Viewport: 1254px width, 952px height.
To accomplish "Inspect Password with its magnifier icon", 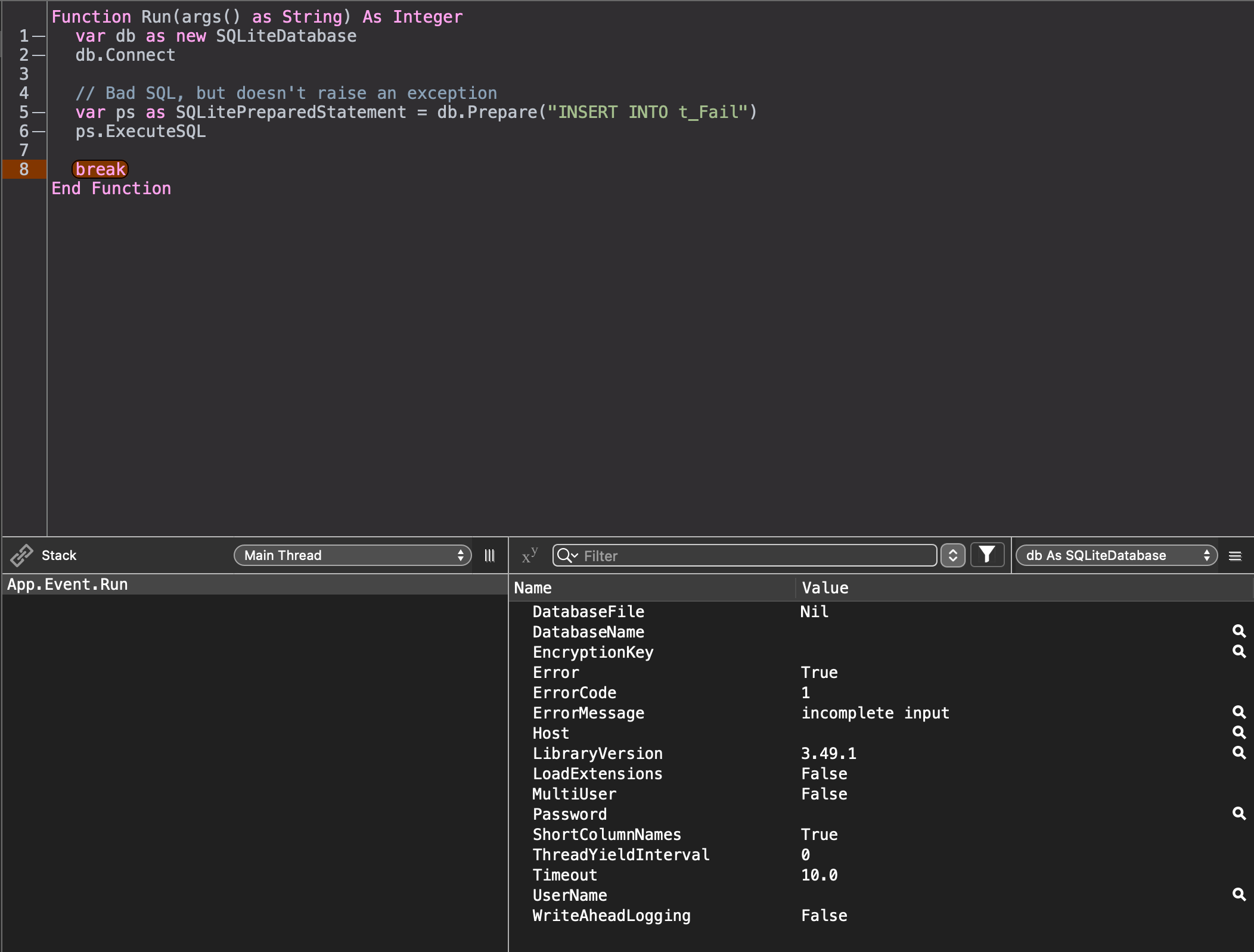I will pyautogui.click(x=1239, y=813).
